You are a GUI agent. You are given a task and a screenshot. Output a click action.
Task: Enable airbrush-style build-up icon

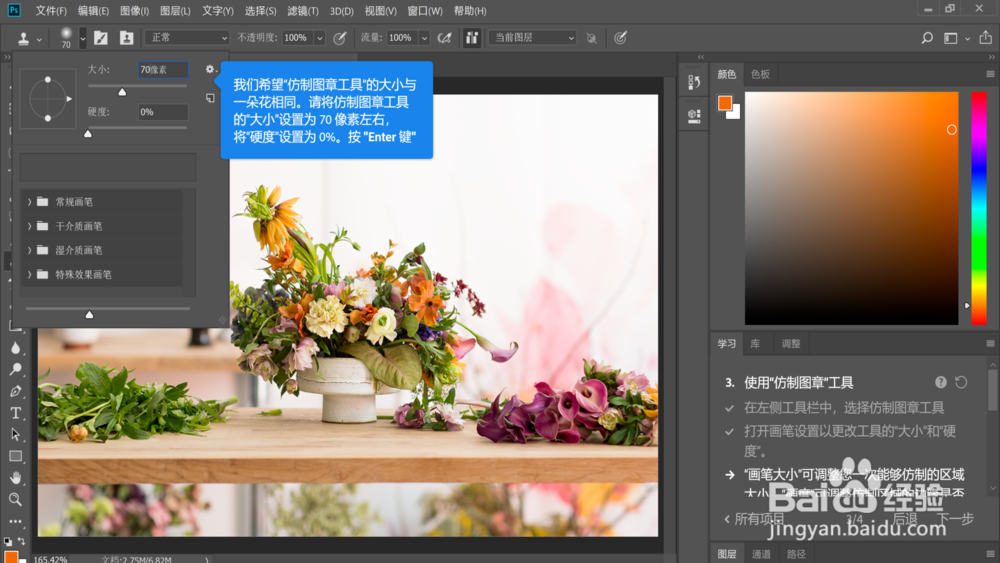pos(445,38)
